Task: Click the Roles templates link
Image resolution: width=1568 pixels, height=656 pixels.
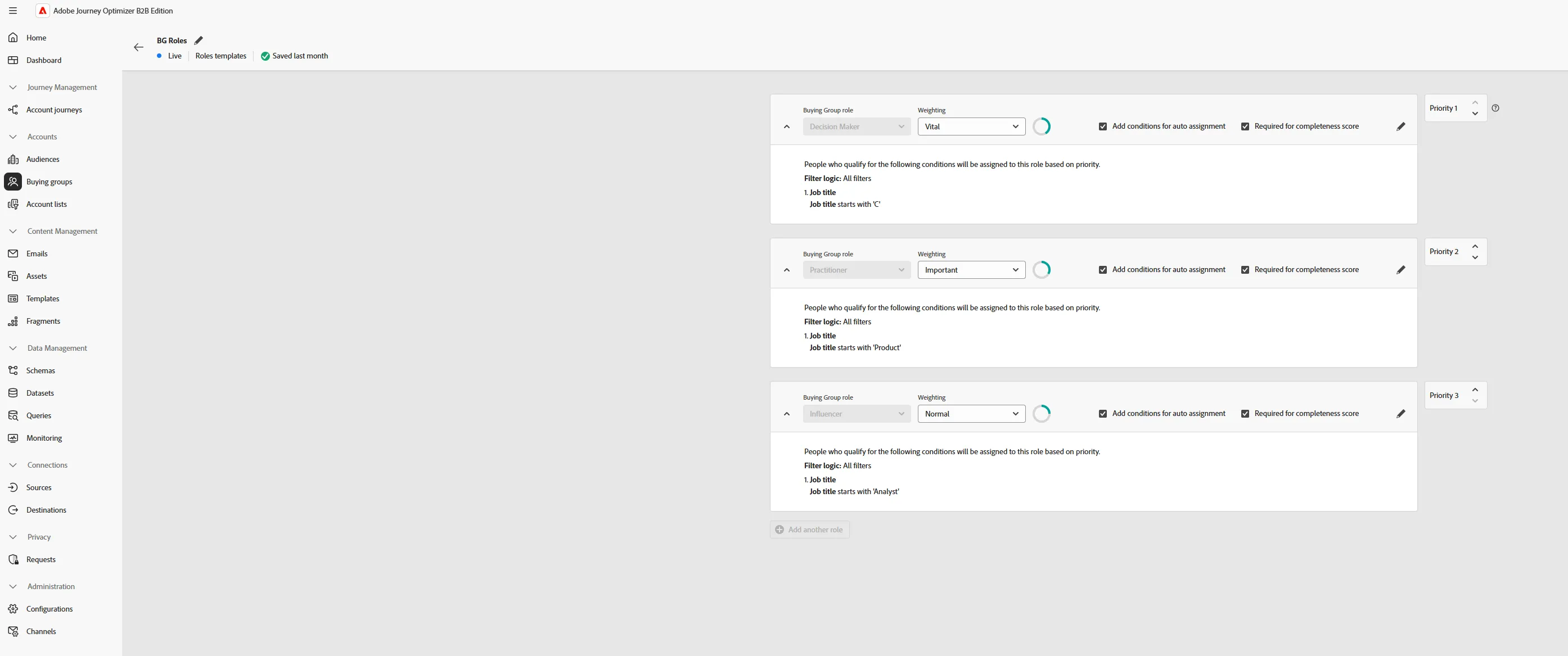Action: [220, 56]
